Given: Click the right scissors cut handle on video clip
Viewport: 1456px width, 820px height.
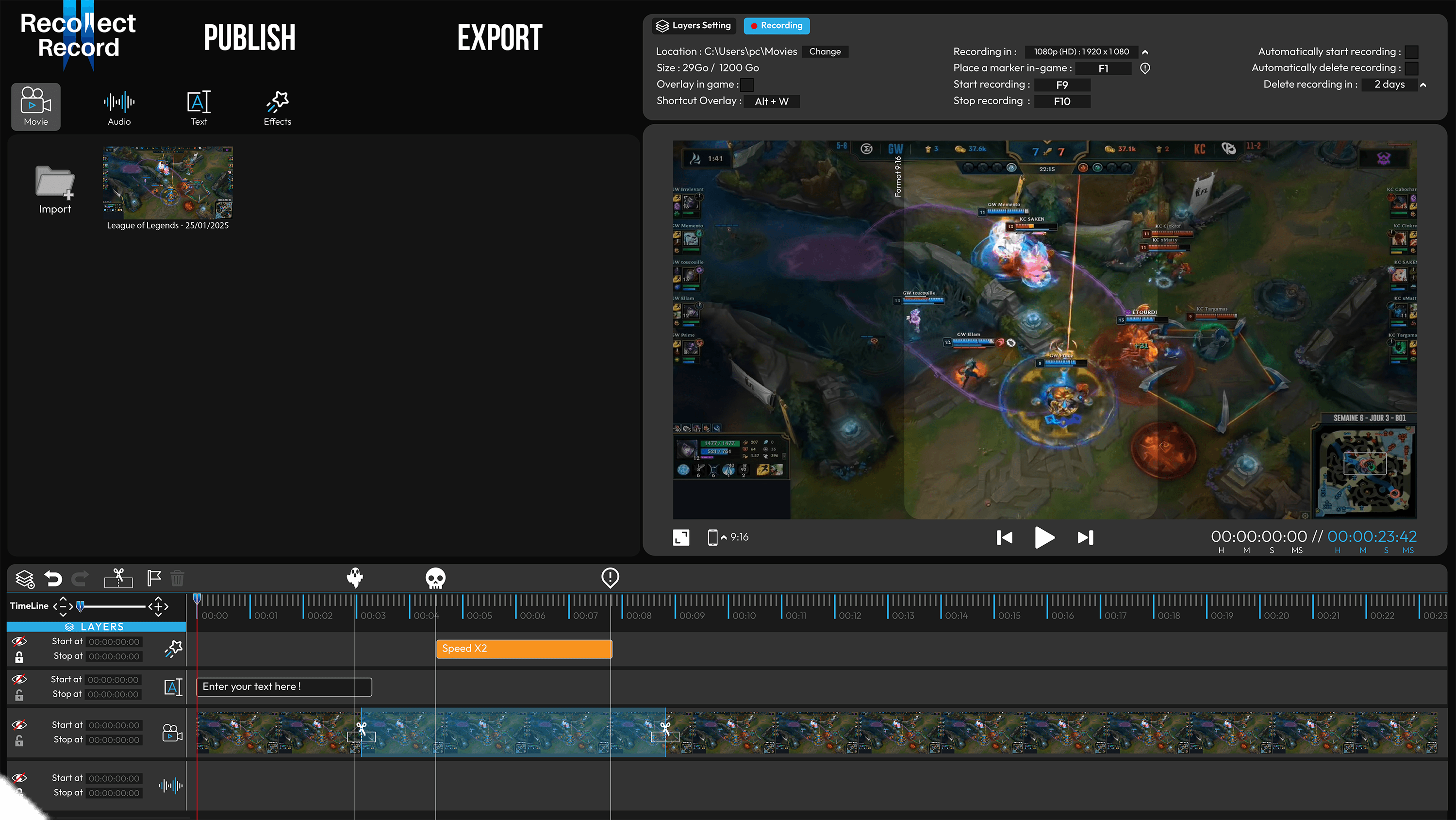Looking at the screenshot, I should pyautogui.click(x=665, y=732).
